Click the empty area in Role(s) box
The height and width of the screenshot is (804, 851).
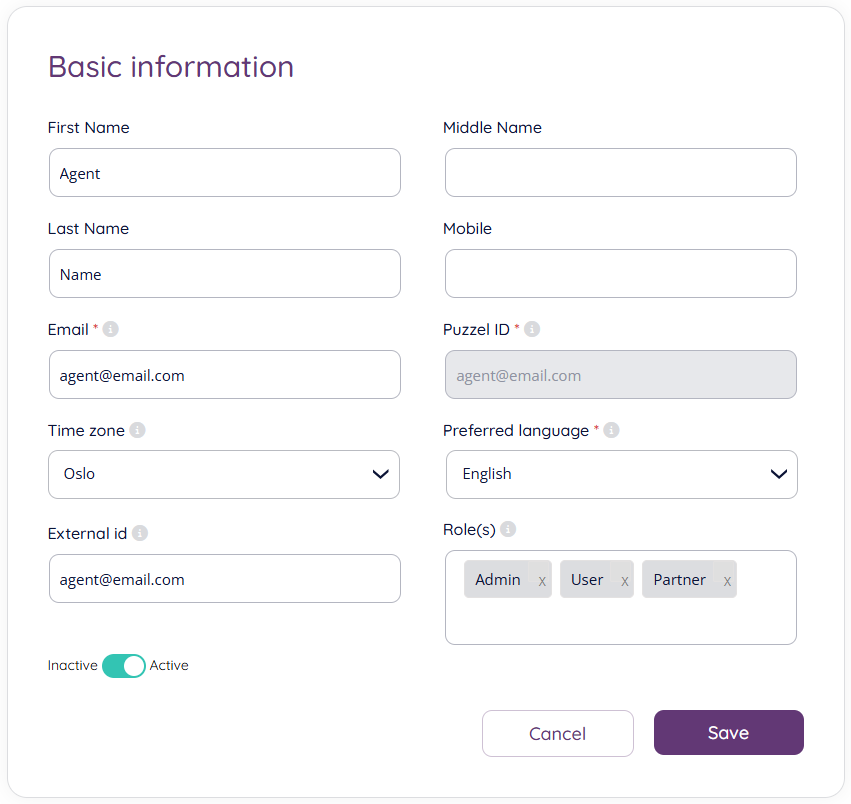pyautogui.click(x=620, y=621)
